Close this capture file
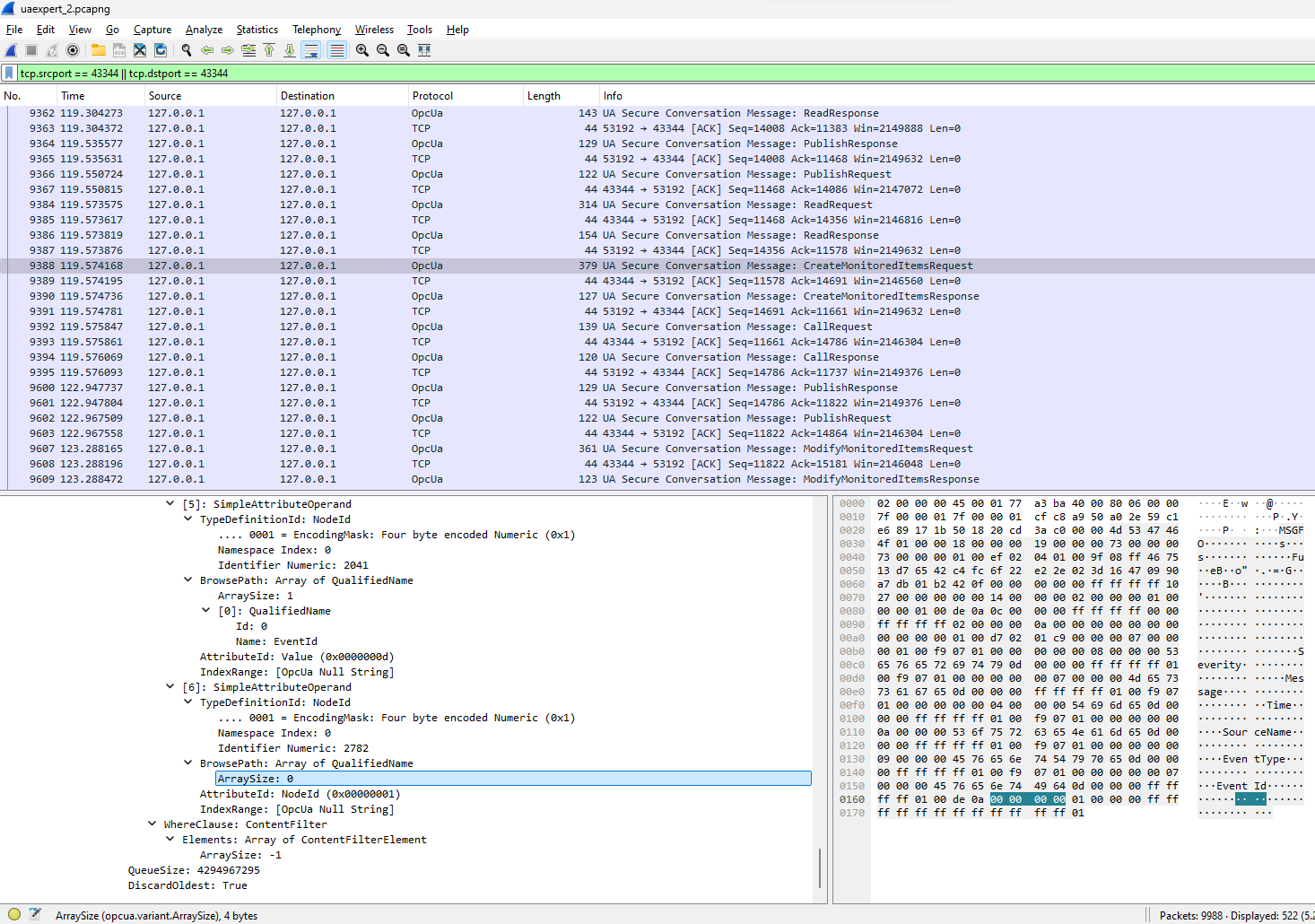This screenshot has height=924, width=1315. 140,50
